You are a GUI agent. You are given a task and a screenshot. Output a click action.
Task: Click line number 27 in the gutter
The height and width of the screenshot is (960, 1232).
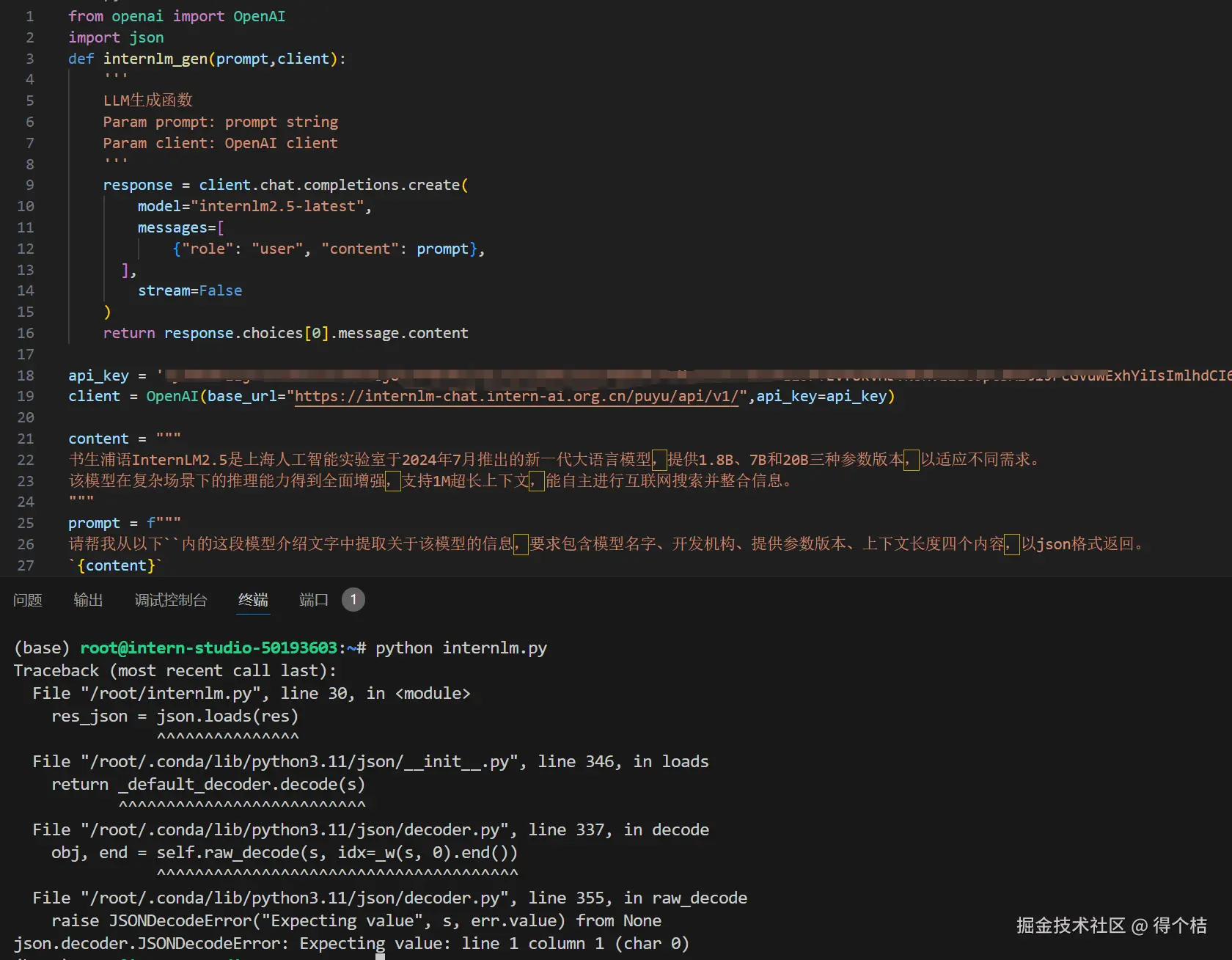point(26,565)
